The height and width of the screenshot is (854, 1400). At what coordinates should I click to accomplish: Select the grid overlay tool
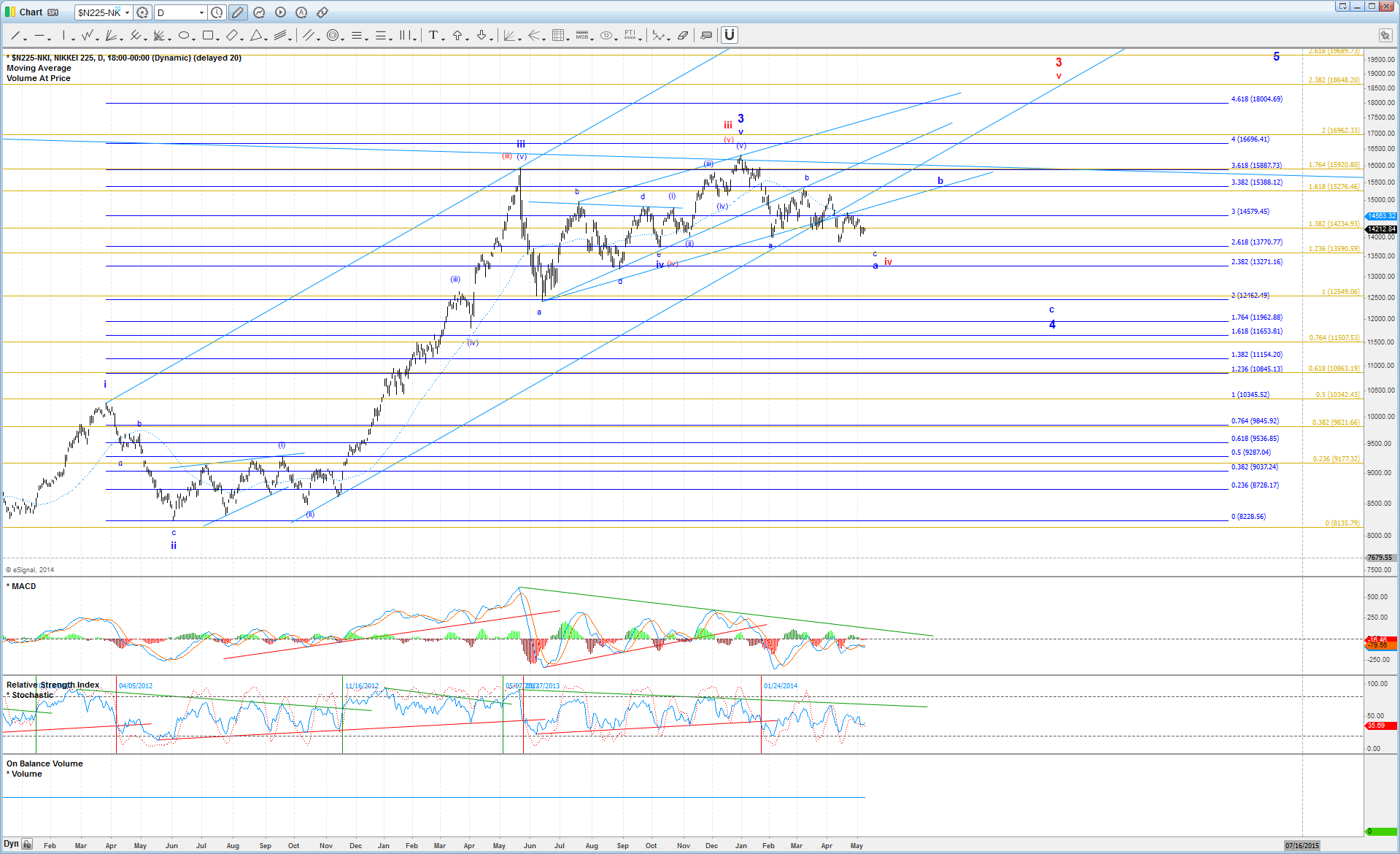(558, 35)
